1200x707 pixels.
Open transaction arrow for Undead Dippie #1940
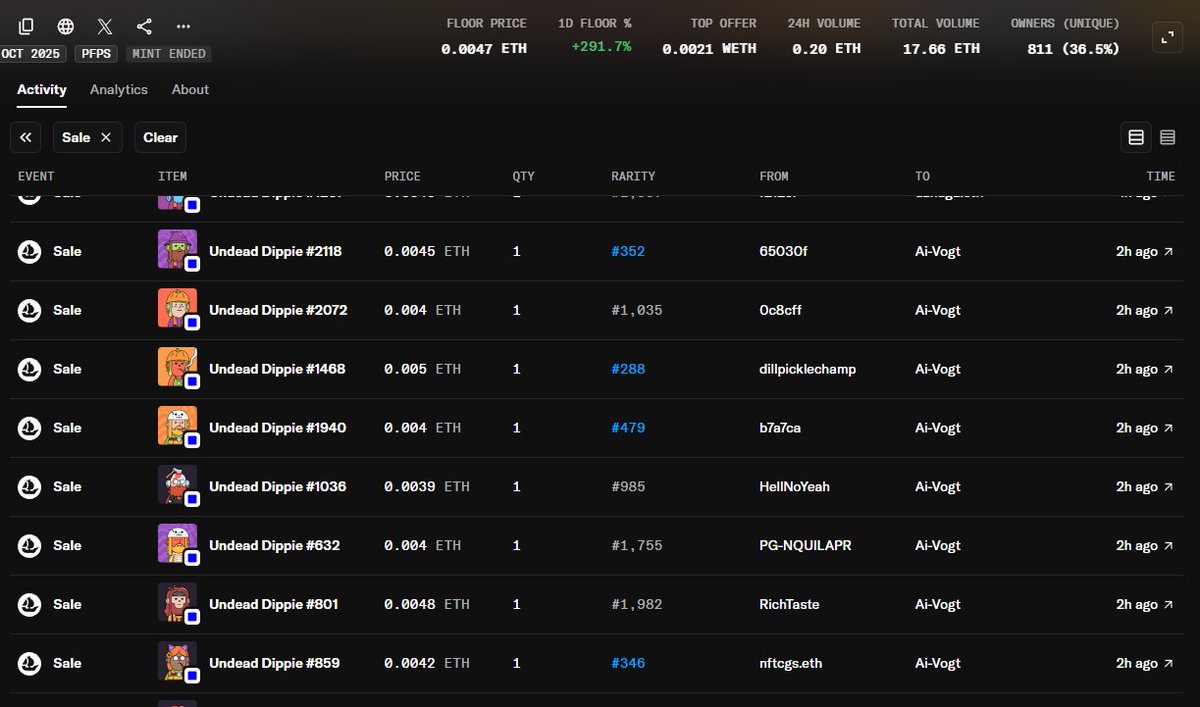(1168, 428)
